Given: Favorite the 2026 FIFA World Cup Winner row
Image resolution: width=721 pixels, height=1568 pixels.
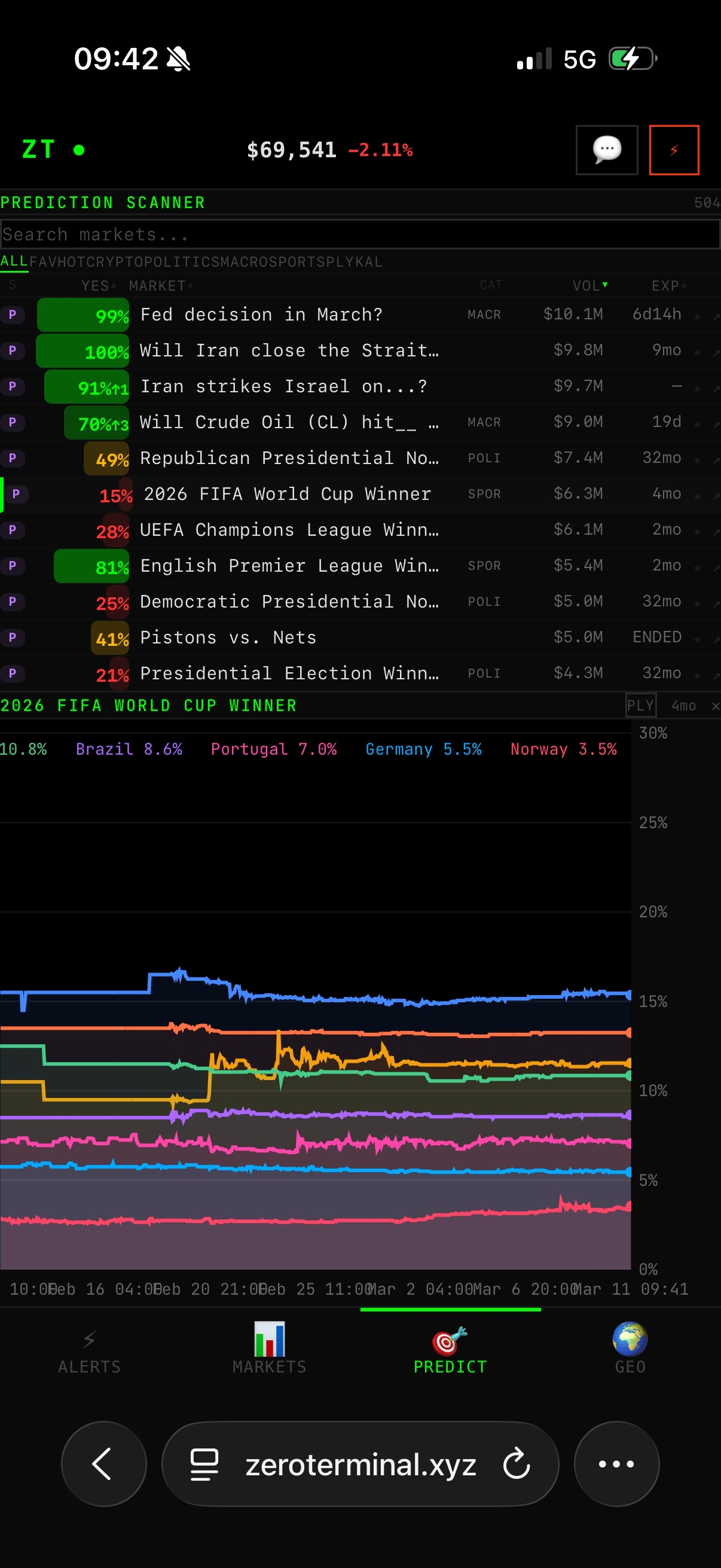Looking at the screenshot, I should pyautogui.click(x=697, y=496).
